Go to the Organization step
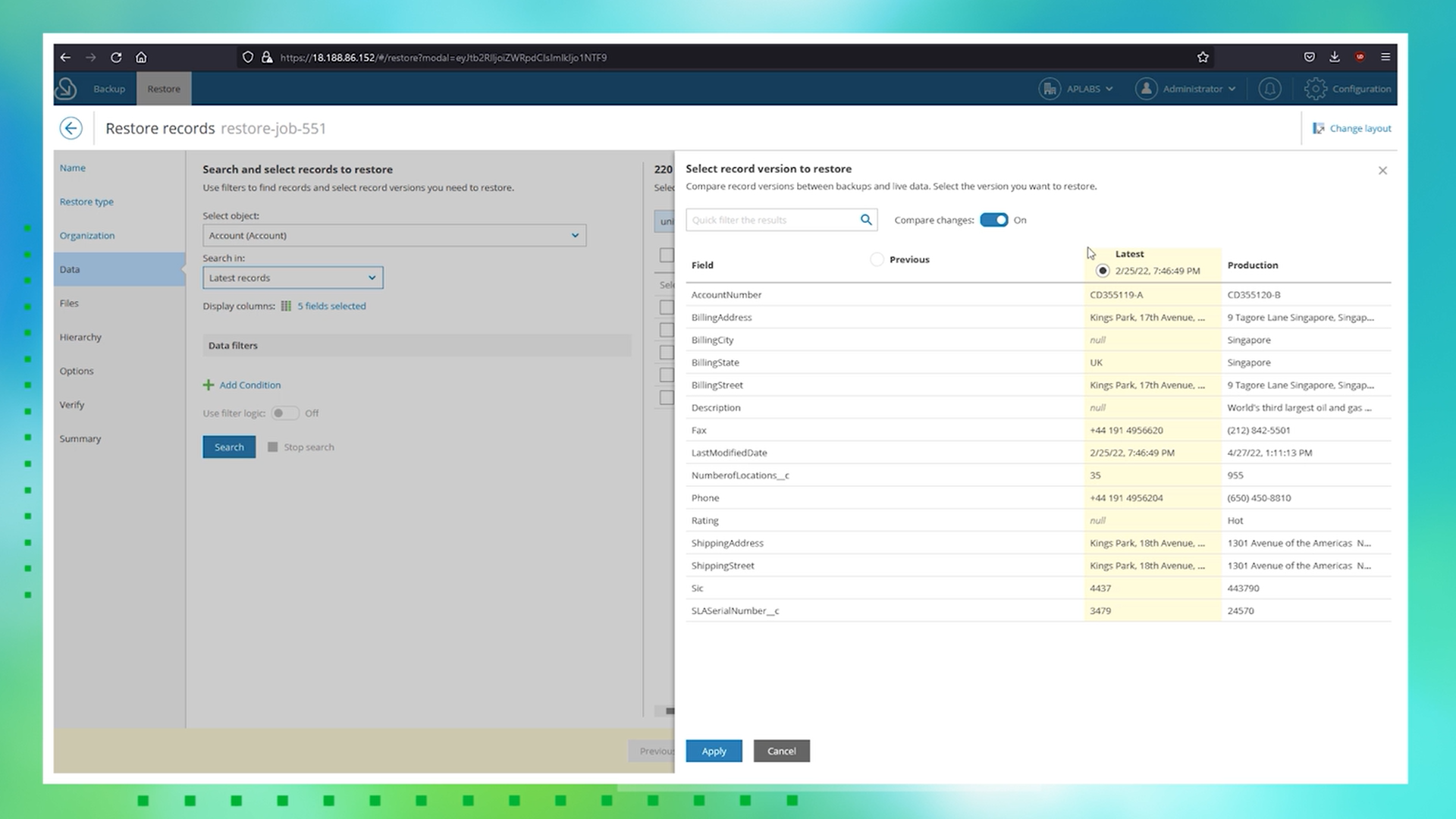1456x819 pixels. tap(87, 236)
